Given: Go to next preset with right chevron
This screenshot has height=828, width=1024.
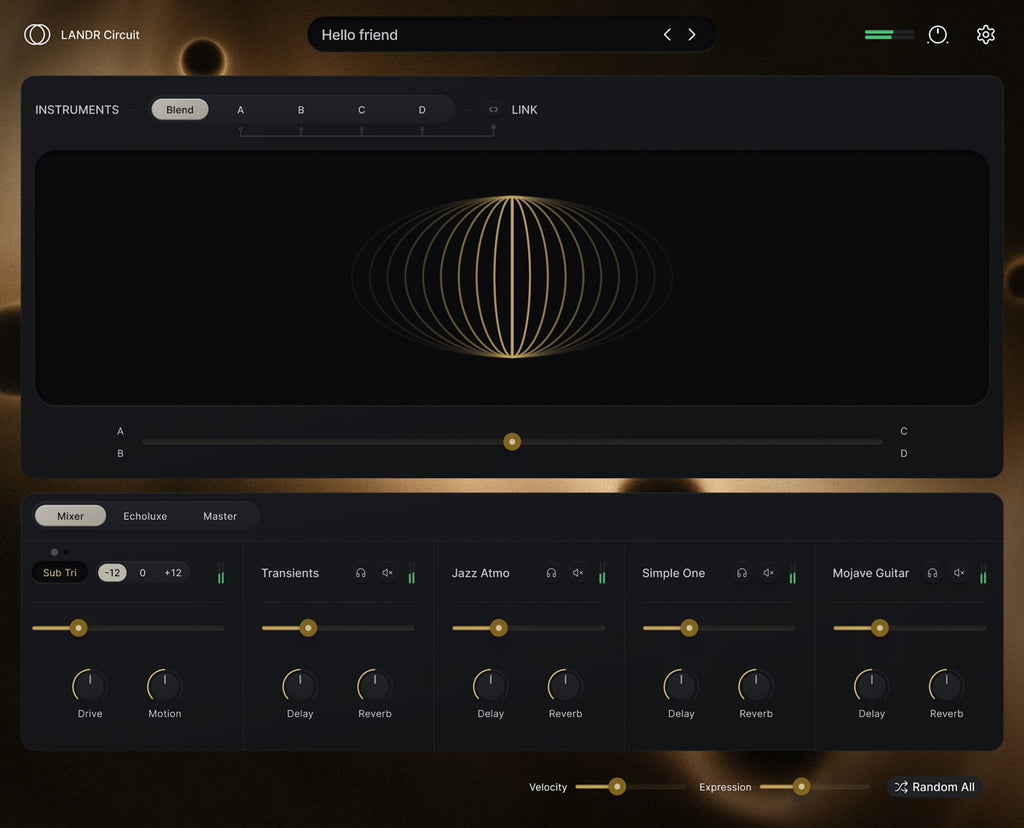Looking at the screenshot, I should point(692,35).
